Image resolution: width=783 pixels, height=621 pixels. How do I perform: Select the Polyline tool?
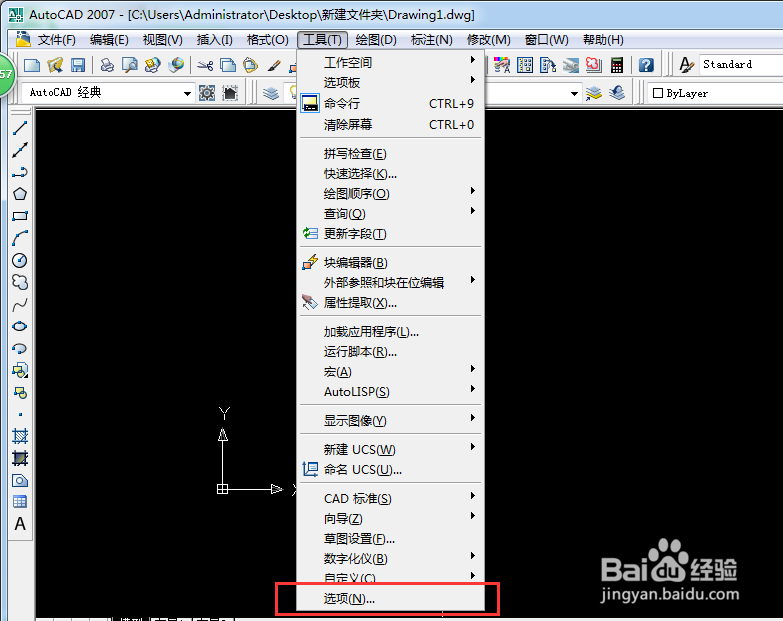pos(20,172)
